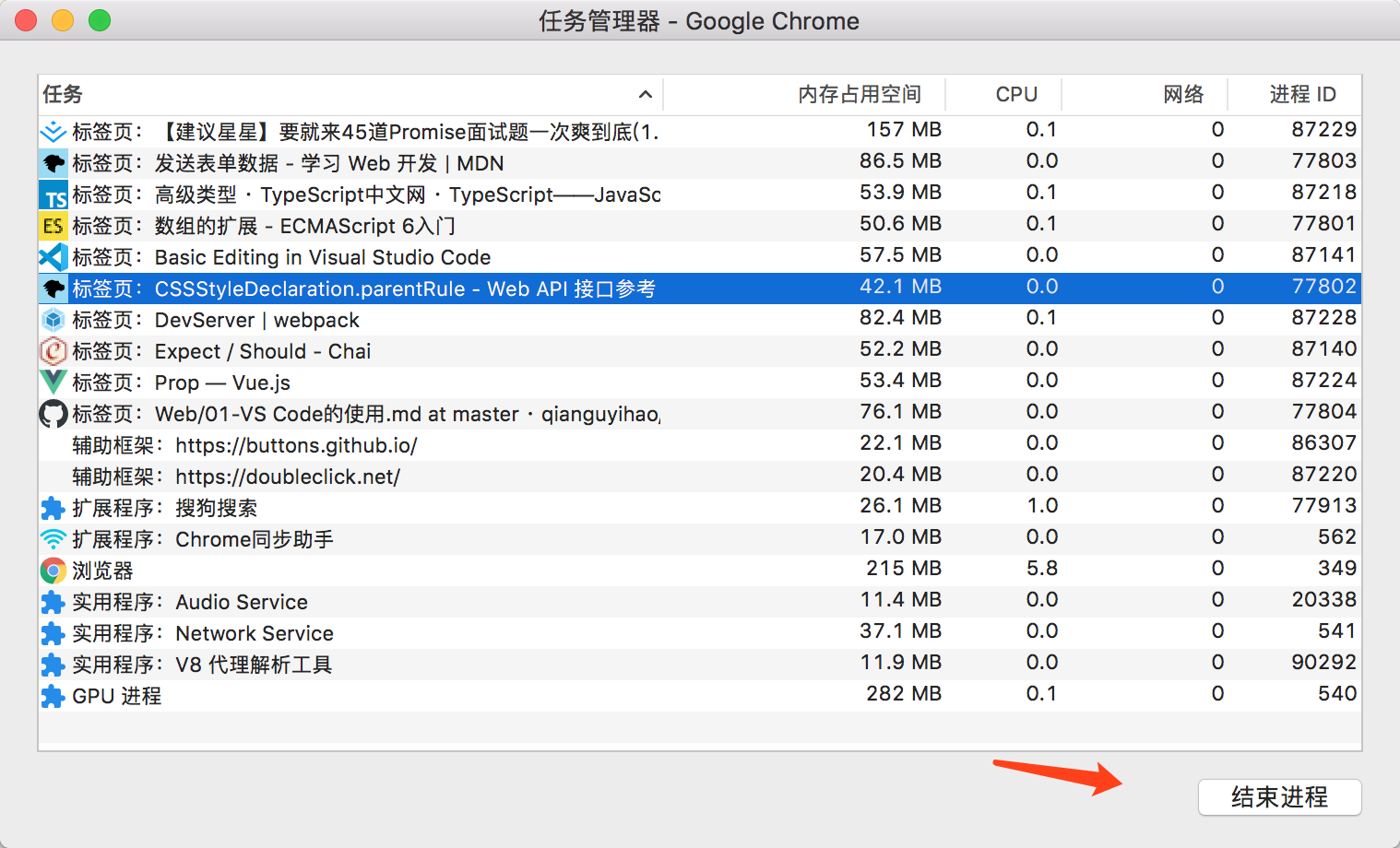Sort by the 任务 column header label
Image resolution: width=1400 pixels, height=848 pixels.
tap(63, 94)
